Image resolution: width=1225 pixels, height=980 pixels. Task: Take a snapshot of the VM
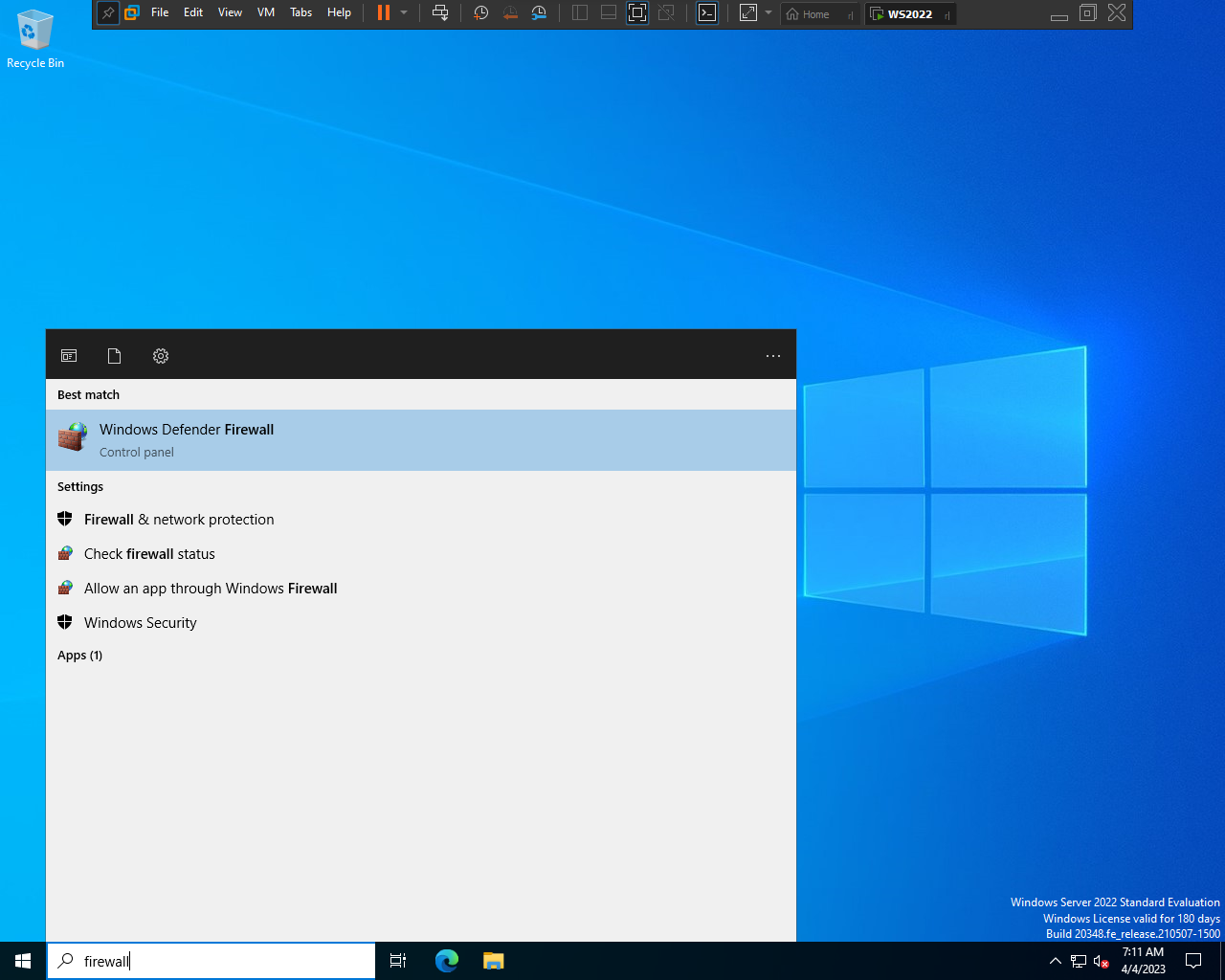click(x=481, y=13)
